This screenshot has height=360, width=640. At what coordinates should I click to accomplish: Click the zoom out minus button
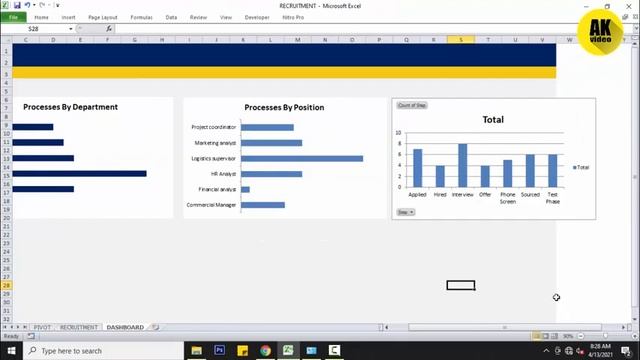pyautogui.click(x=581, y=336)
